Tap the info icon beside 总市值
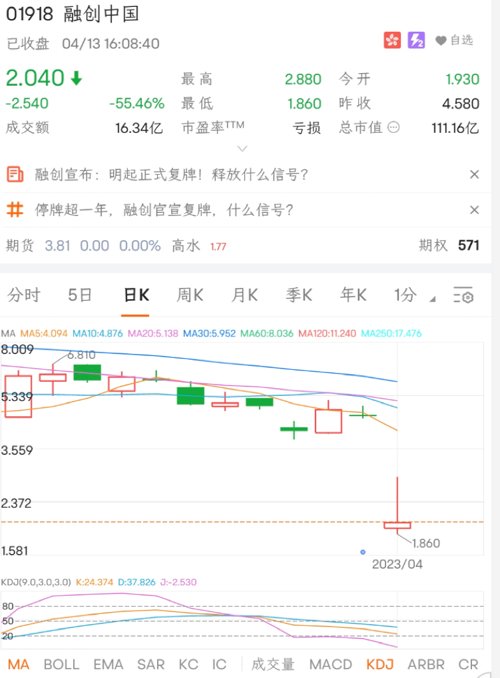 pos(393,127)
